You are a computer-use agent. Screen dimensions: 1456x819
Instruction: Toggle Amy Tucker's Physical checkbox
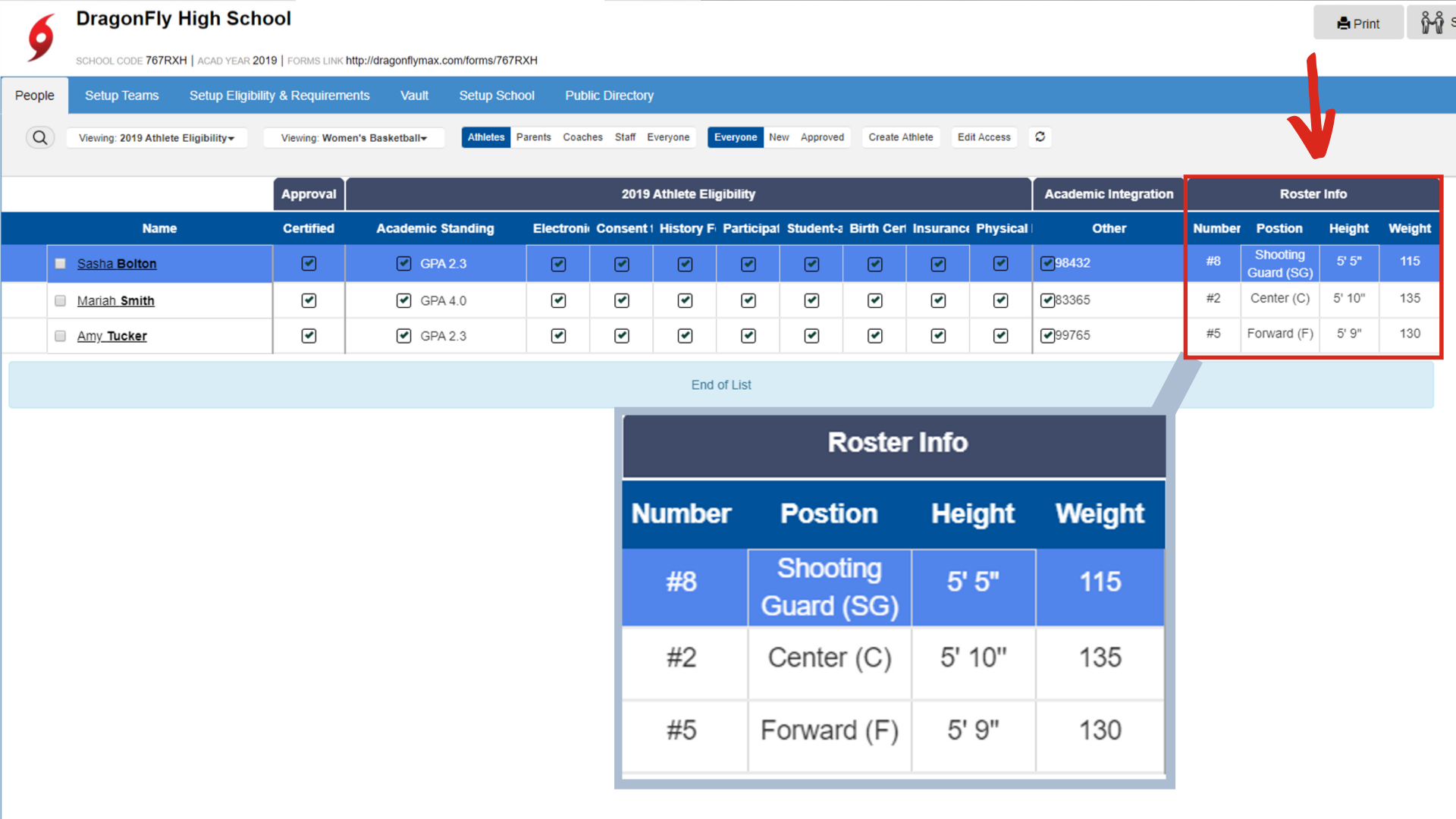(x=1001, y=336)
